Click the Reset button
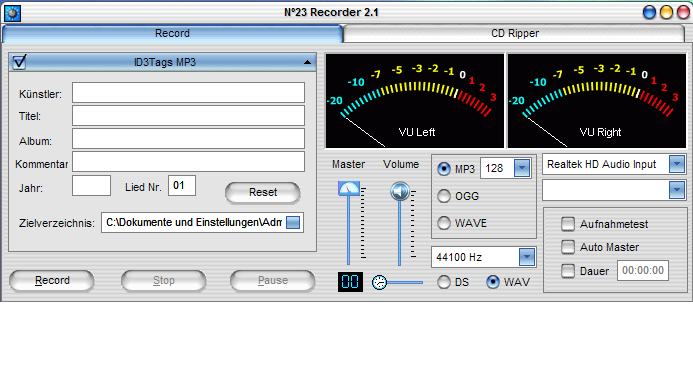The image size is (693, 384). point(263,192)
